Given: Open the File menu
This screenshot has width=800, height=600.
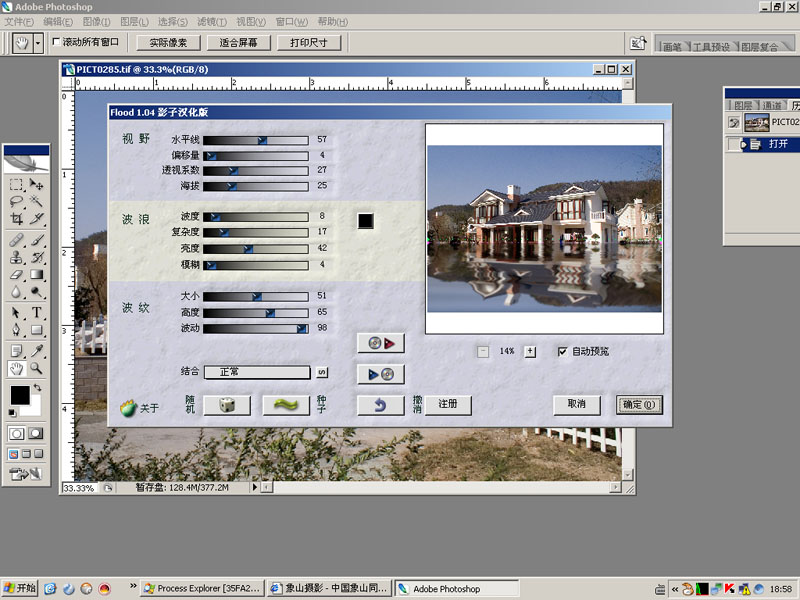Looking at the screenshot, I should tap(19, 21).
